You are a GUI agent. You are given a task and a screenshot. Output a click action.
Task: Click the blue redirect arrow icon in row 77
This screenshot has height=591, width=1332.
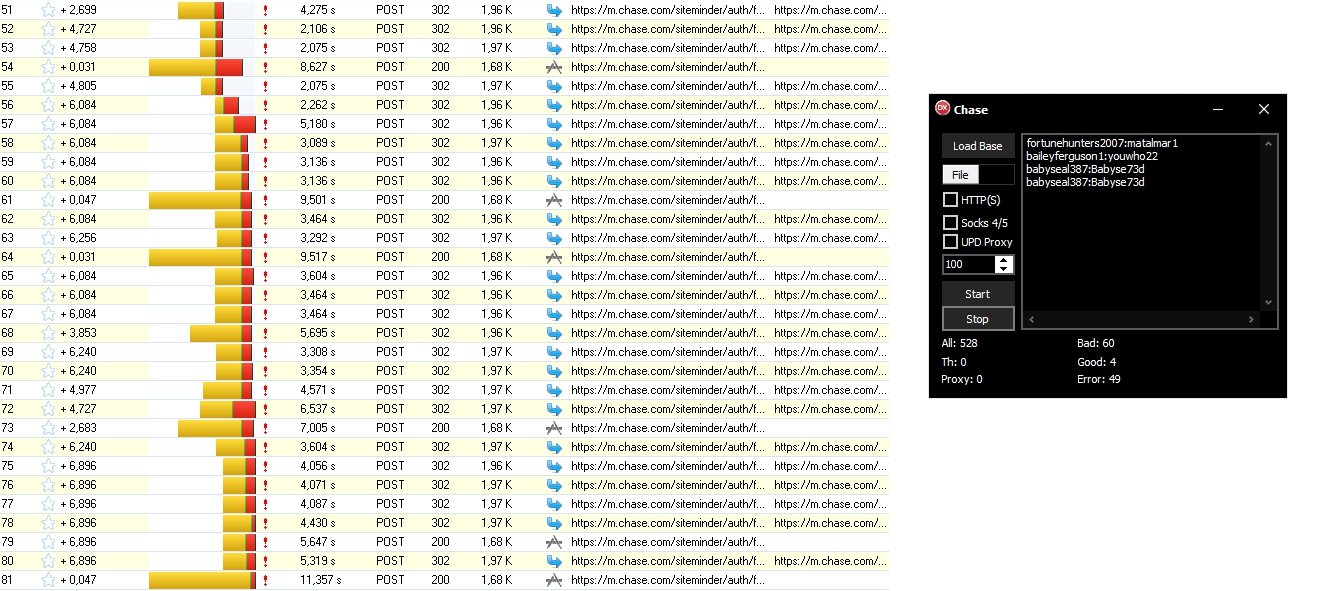click(x=554, y=504)
